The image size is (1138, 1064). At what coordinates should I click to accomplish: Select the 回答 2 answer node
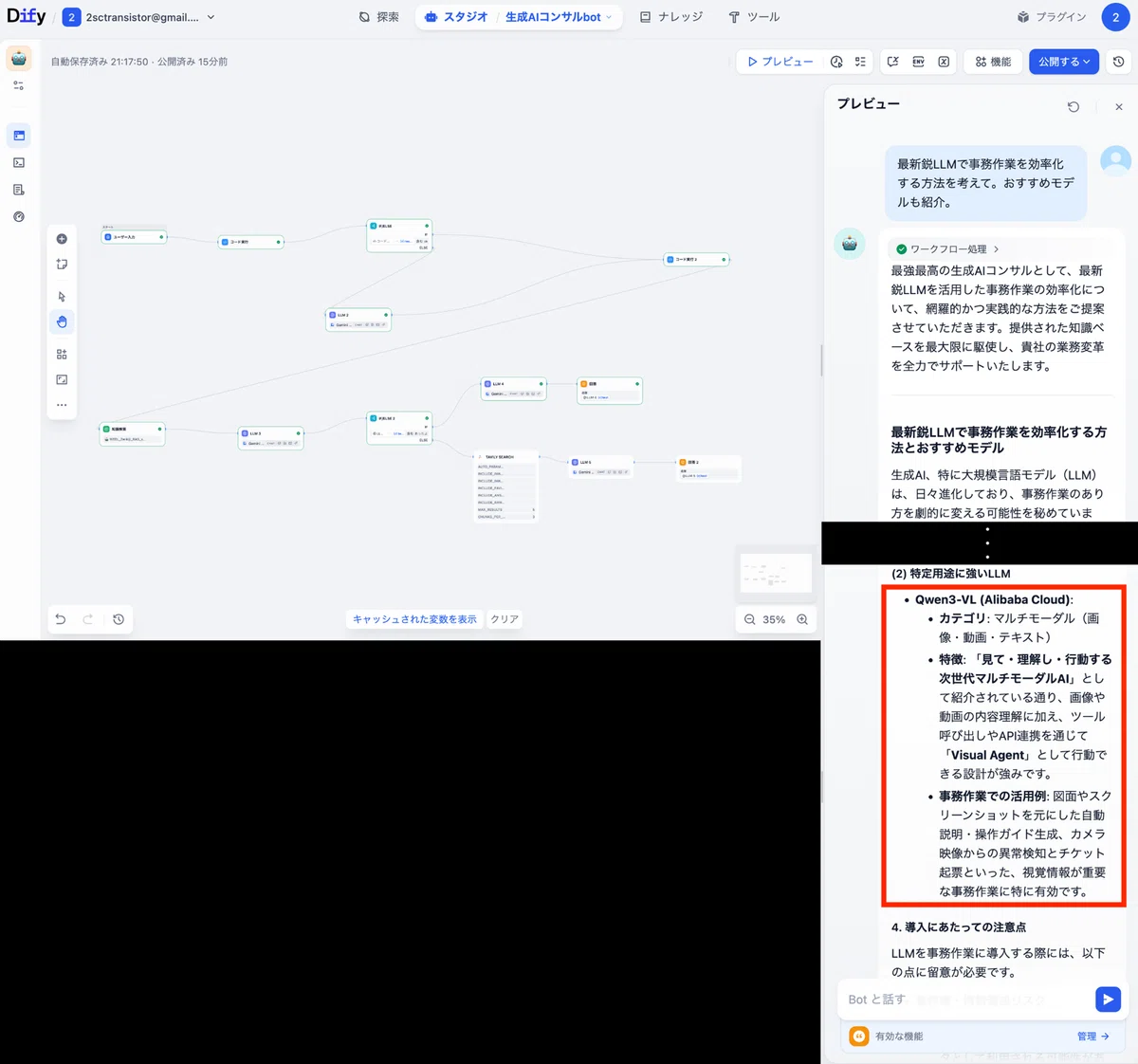coord(709,468)
